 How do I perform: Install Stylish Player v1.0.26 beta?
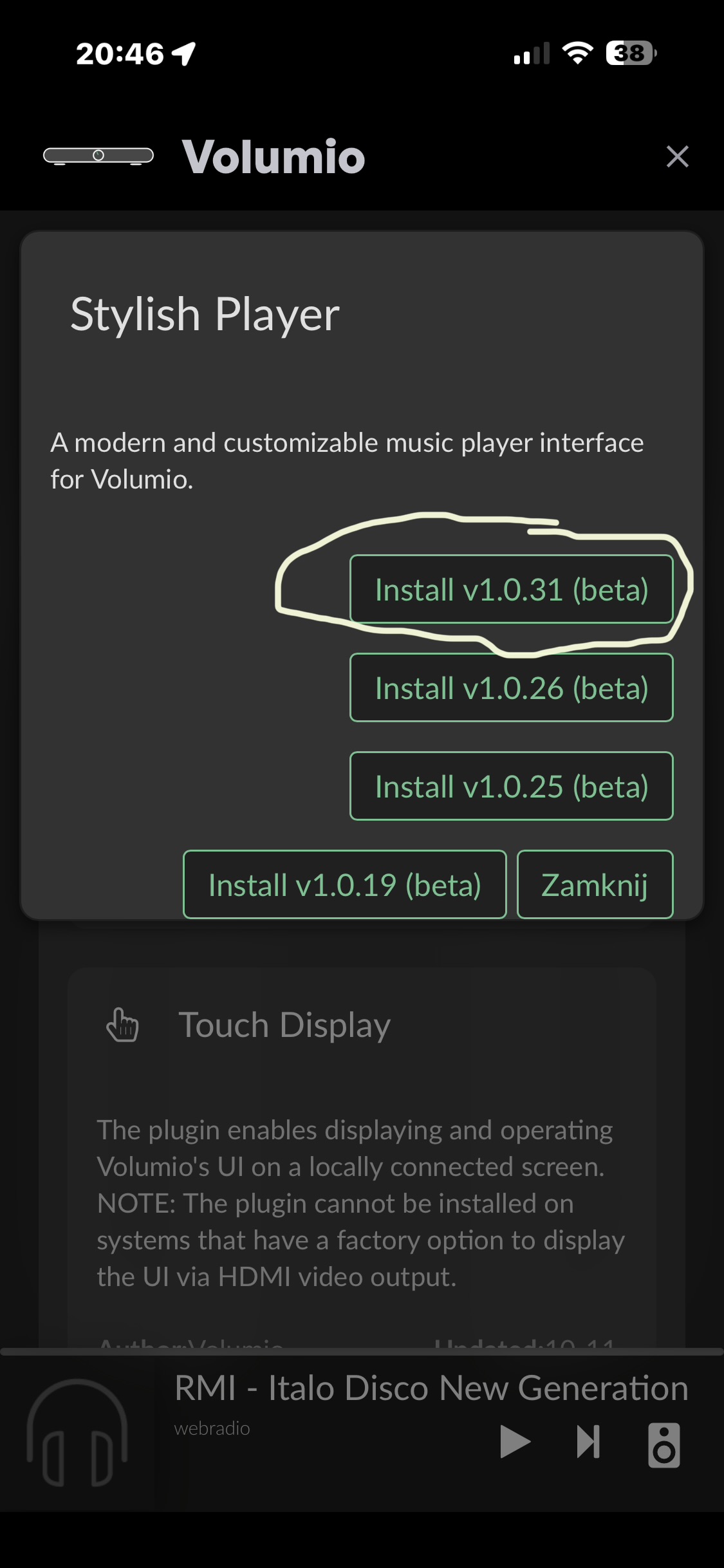(x=511, y=688)
